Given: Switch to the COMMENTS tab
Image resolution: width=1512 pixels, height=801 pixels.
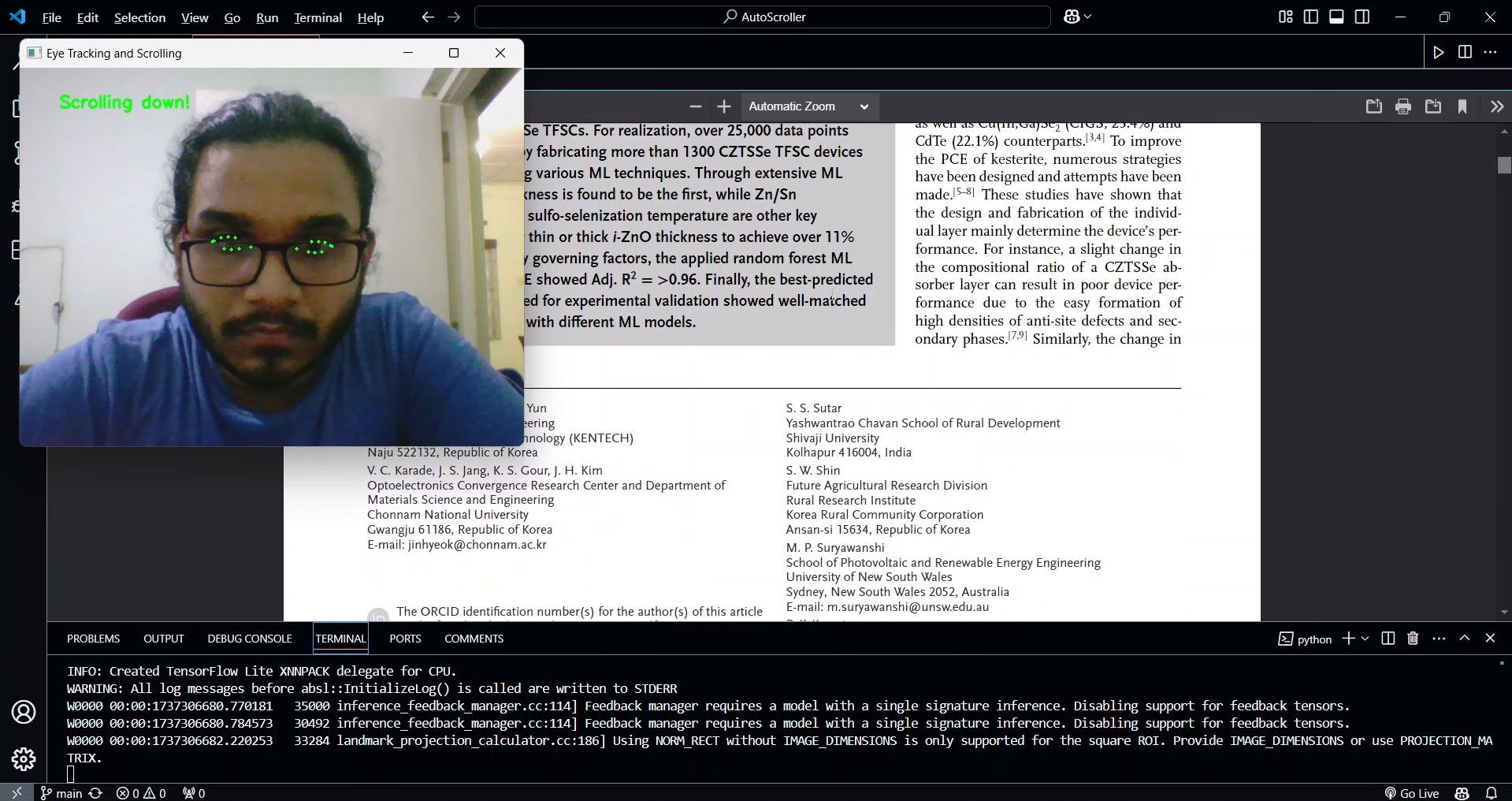Looking at the screenshot, I should coord(474,639).
